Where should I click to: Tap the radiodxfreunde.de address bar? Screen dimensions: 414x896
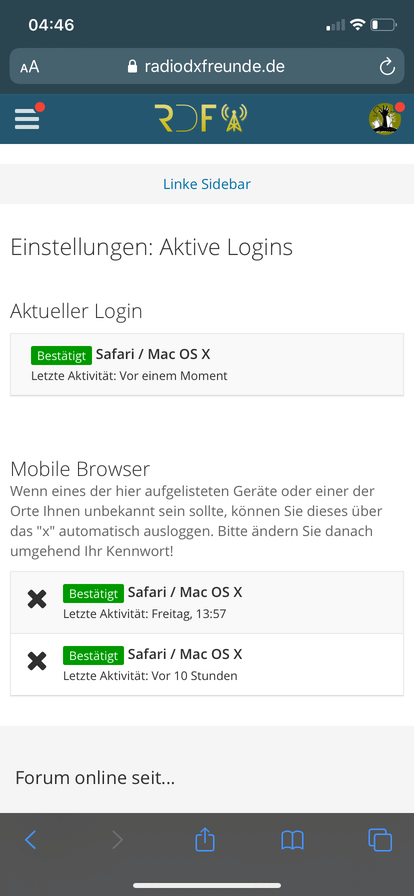pos(207,66)
